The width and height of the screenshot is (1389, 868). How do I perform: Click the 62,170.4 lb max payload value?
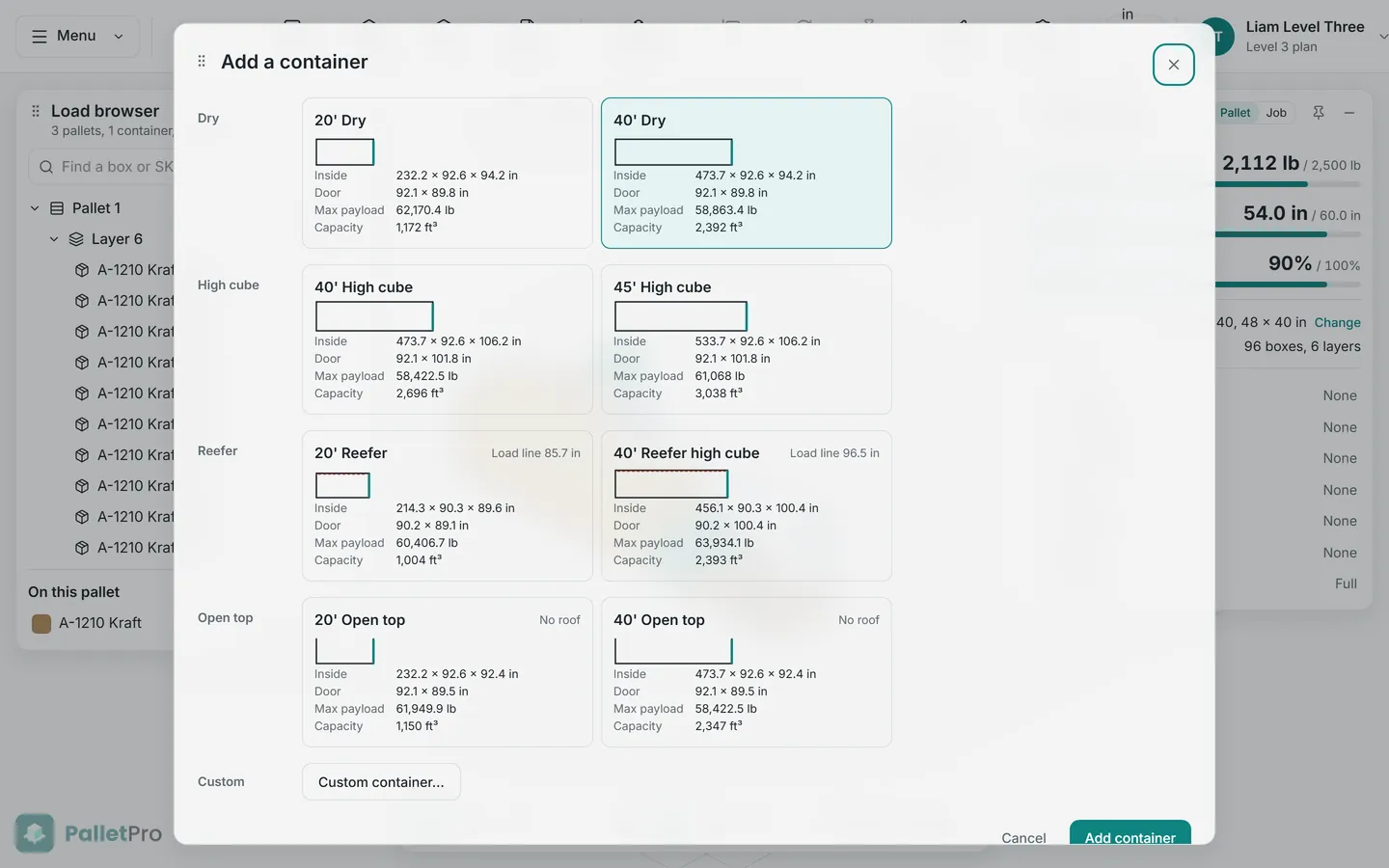click(425, 210)
